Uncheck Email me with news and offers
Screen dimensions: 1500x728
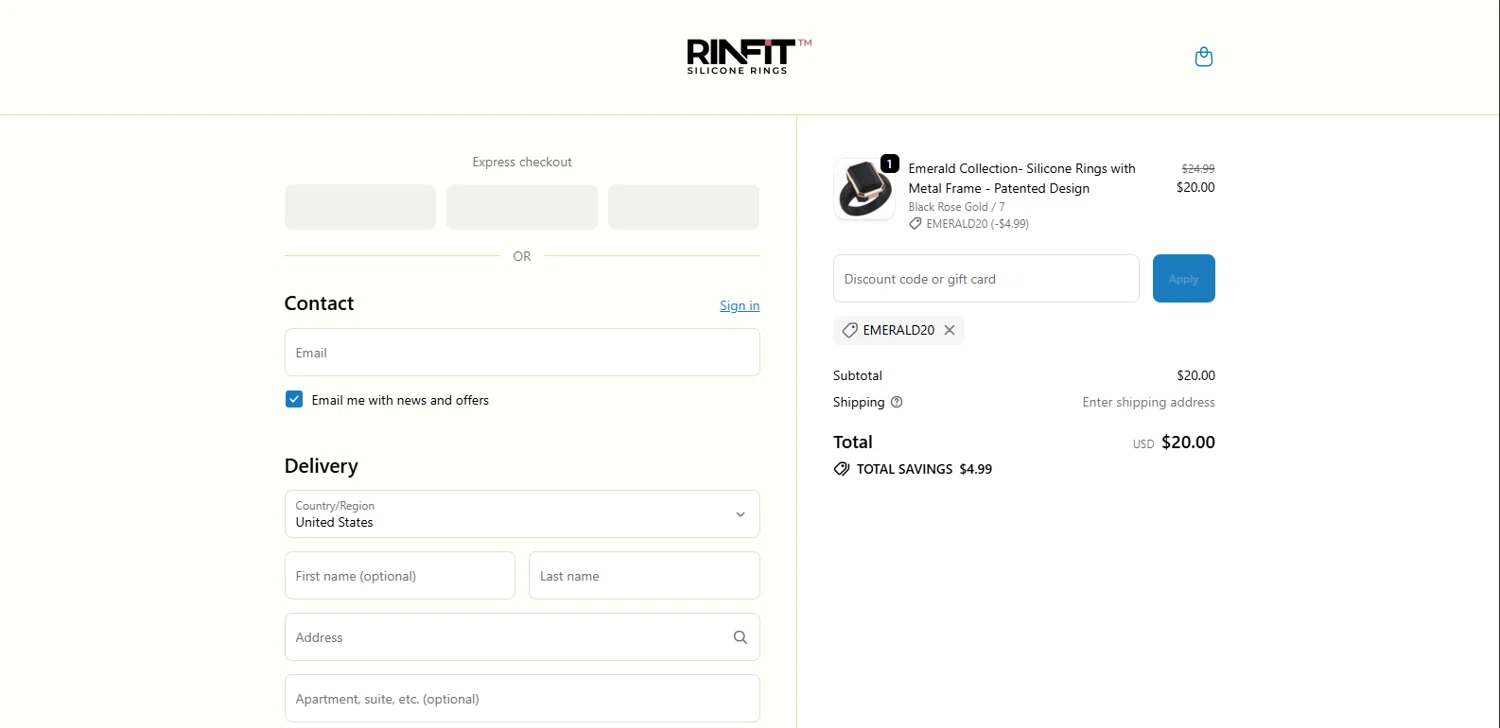[294, 399]
